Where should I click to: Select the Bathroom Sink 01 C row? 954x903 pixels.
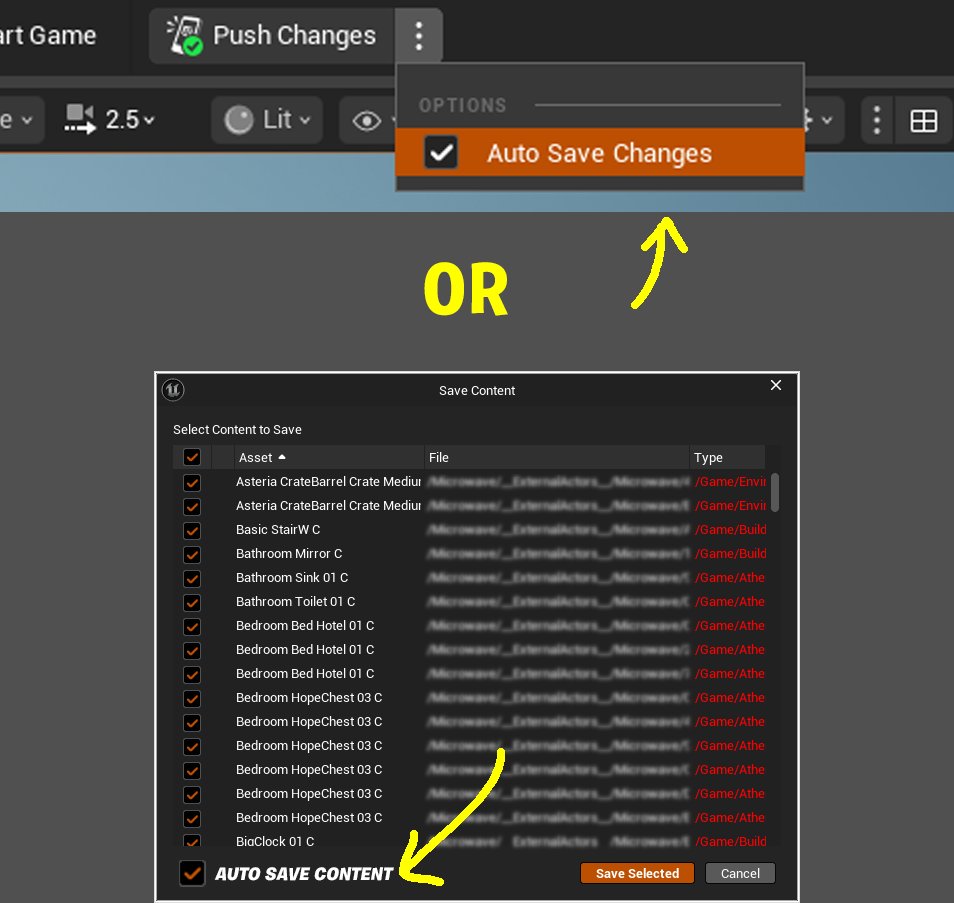click(470, 577)
